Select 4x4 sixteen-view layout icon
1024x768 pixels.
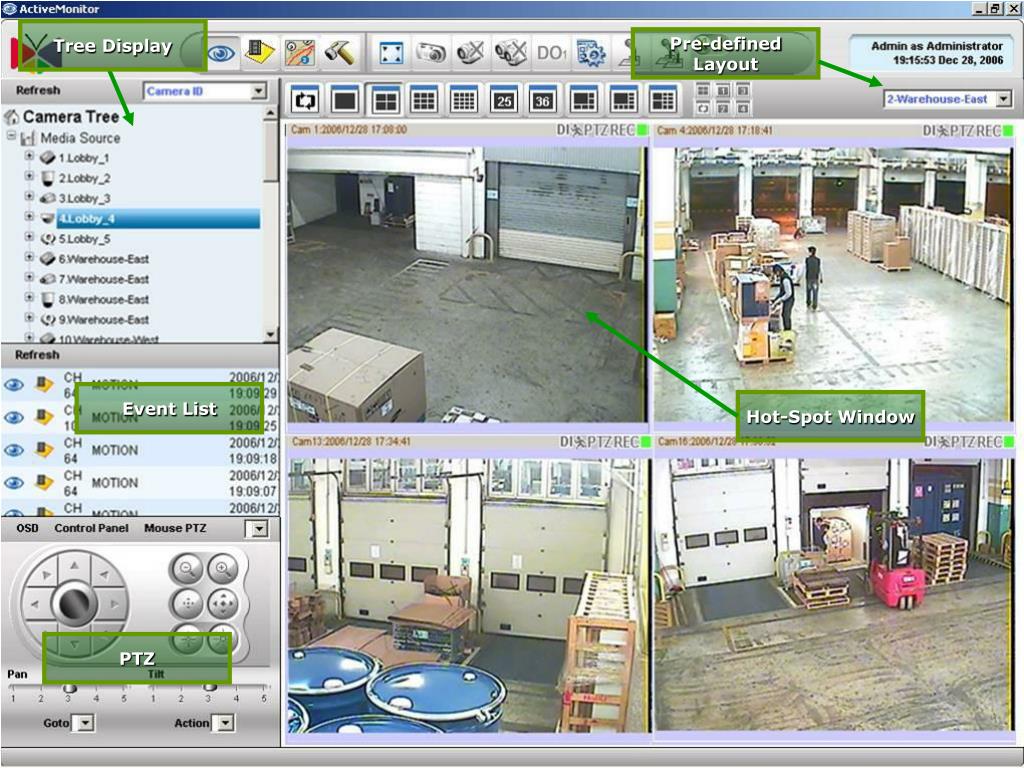pos(464,100)
